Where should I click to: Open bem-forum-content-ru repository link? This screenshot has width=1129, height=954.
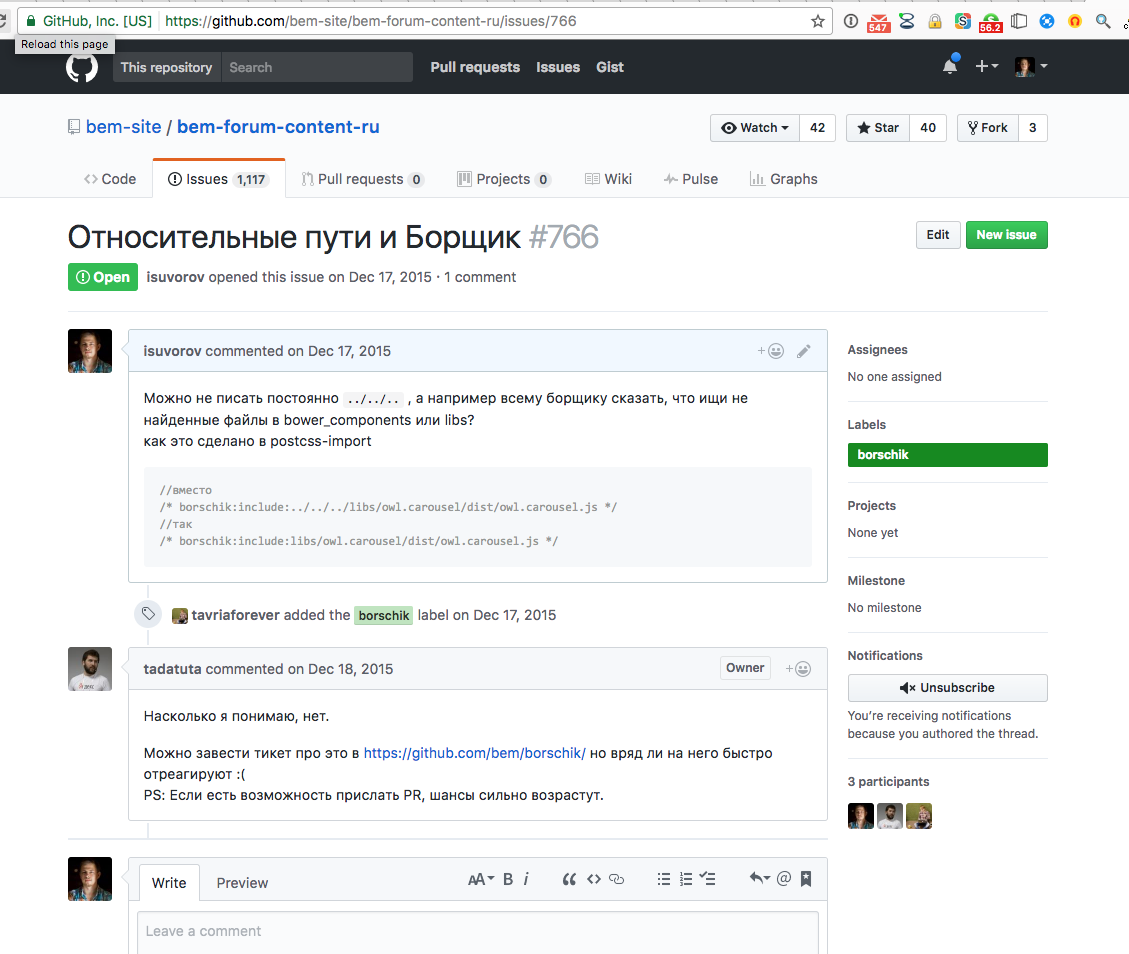(278, 127)
